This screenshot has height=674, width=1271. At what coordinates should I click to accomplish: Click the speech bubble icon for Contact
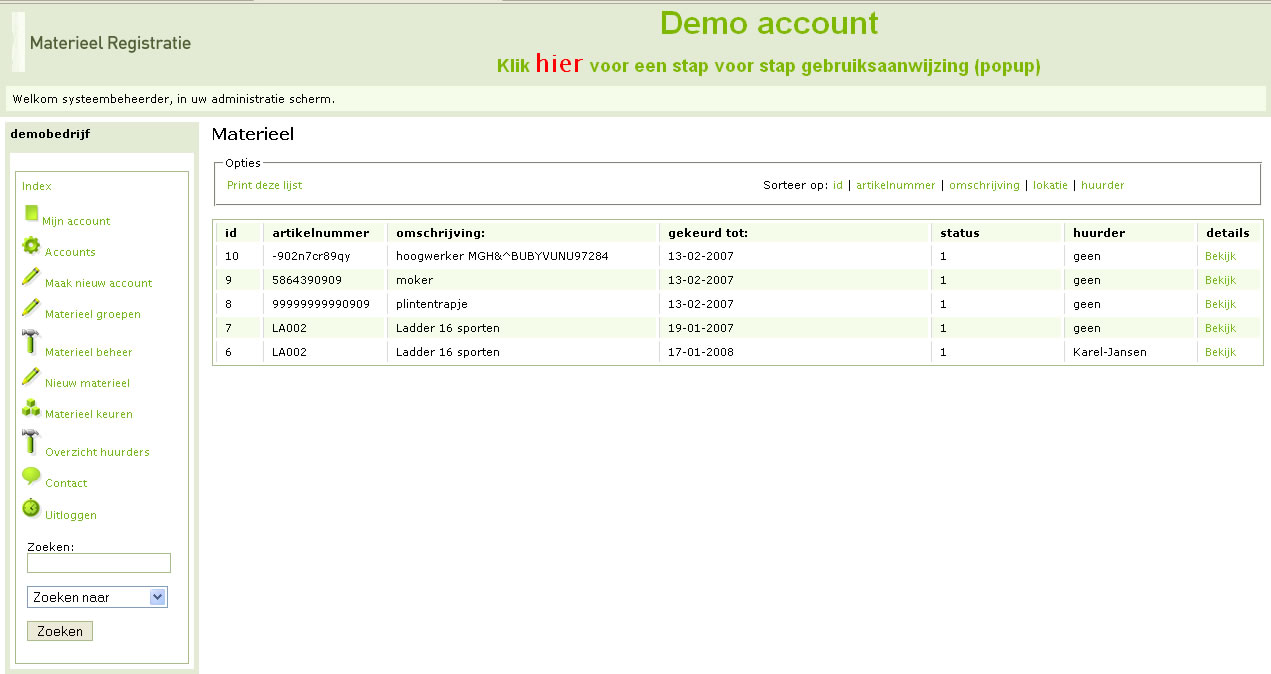point(31,476)
